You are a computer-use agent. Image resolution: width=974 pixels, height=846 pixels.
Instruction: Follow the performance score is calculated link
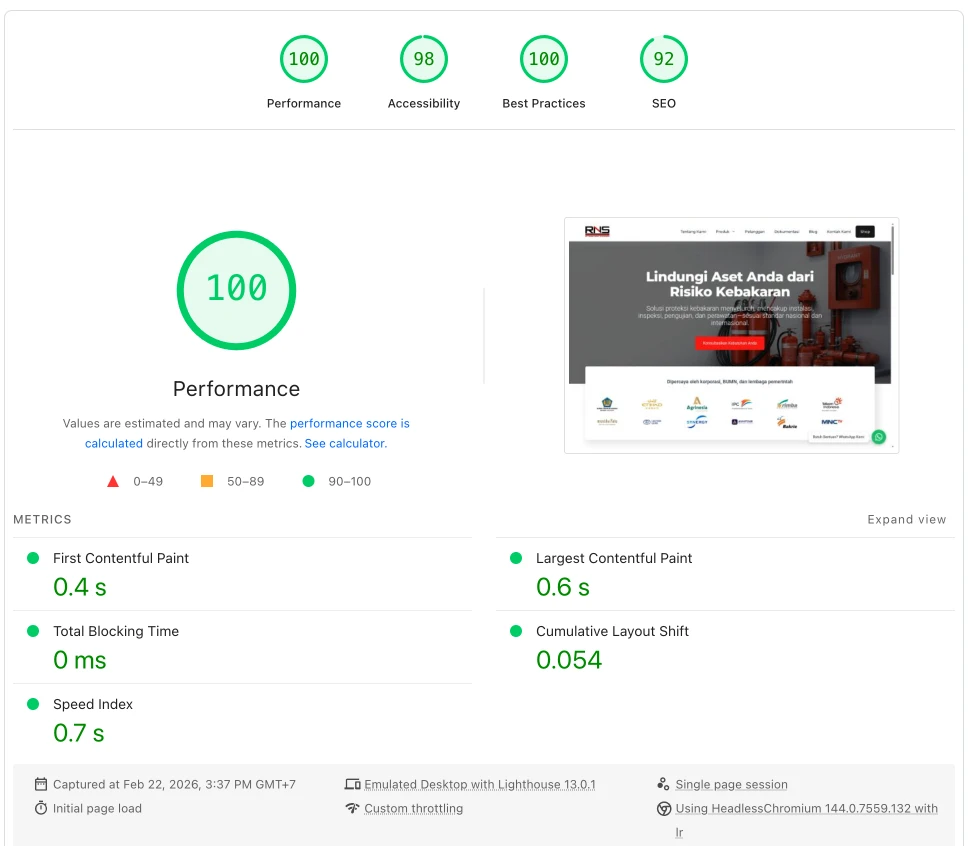350,423
